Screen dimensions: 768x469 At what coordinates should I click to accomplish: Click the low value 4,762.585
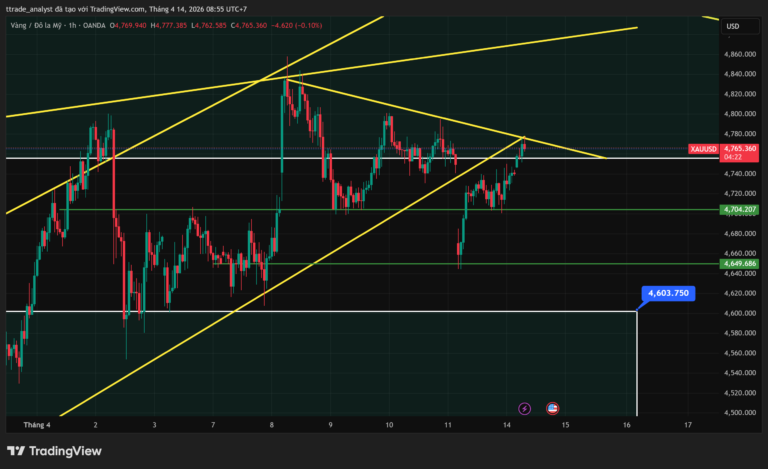[211, 25]
